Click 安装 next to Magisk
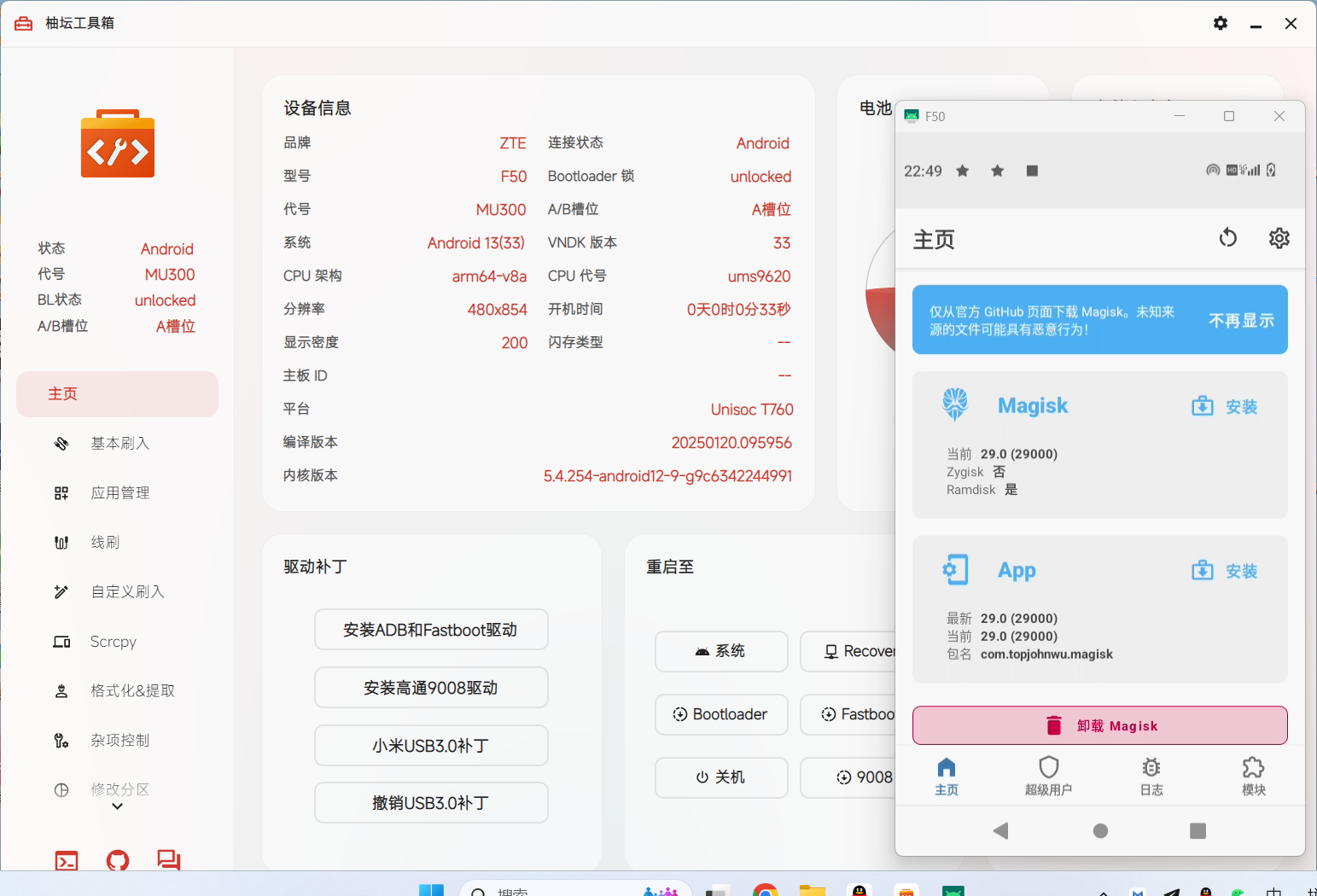Viewport: 1317px width, 896px height. 1225,407
